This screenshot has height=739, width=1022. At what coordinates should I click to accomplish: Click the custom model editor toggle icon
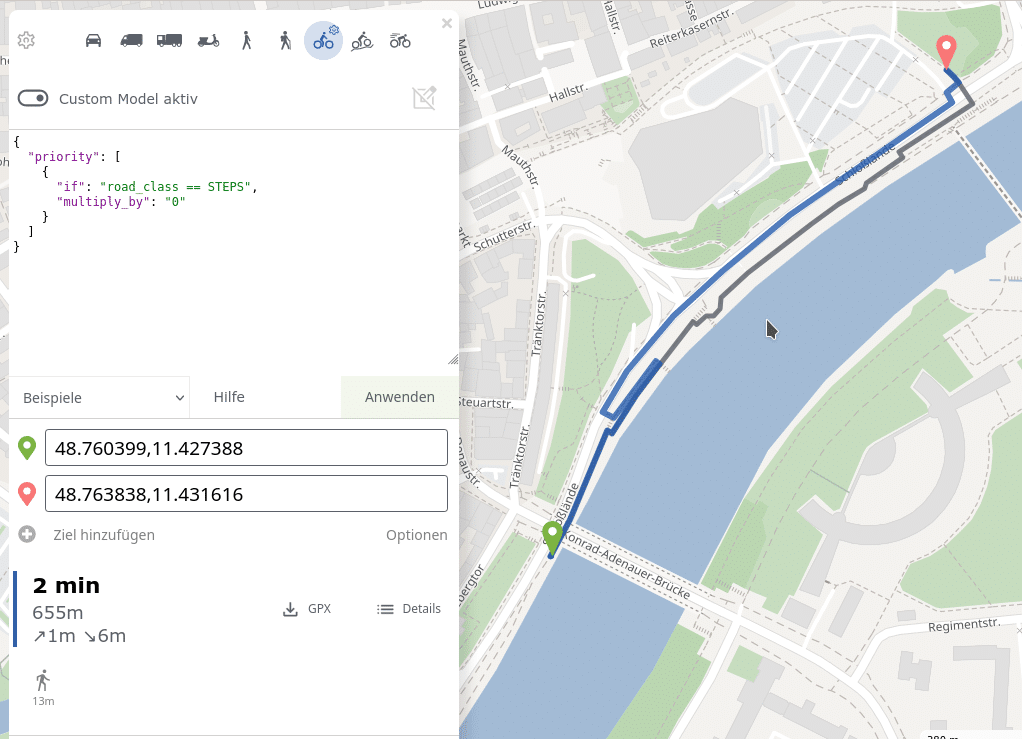(424, 98)
